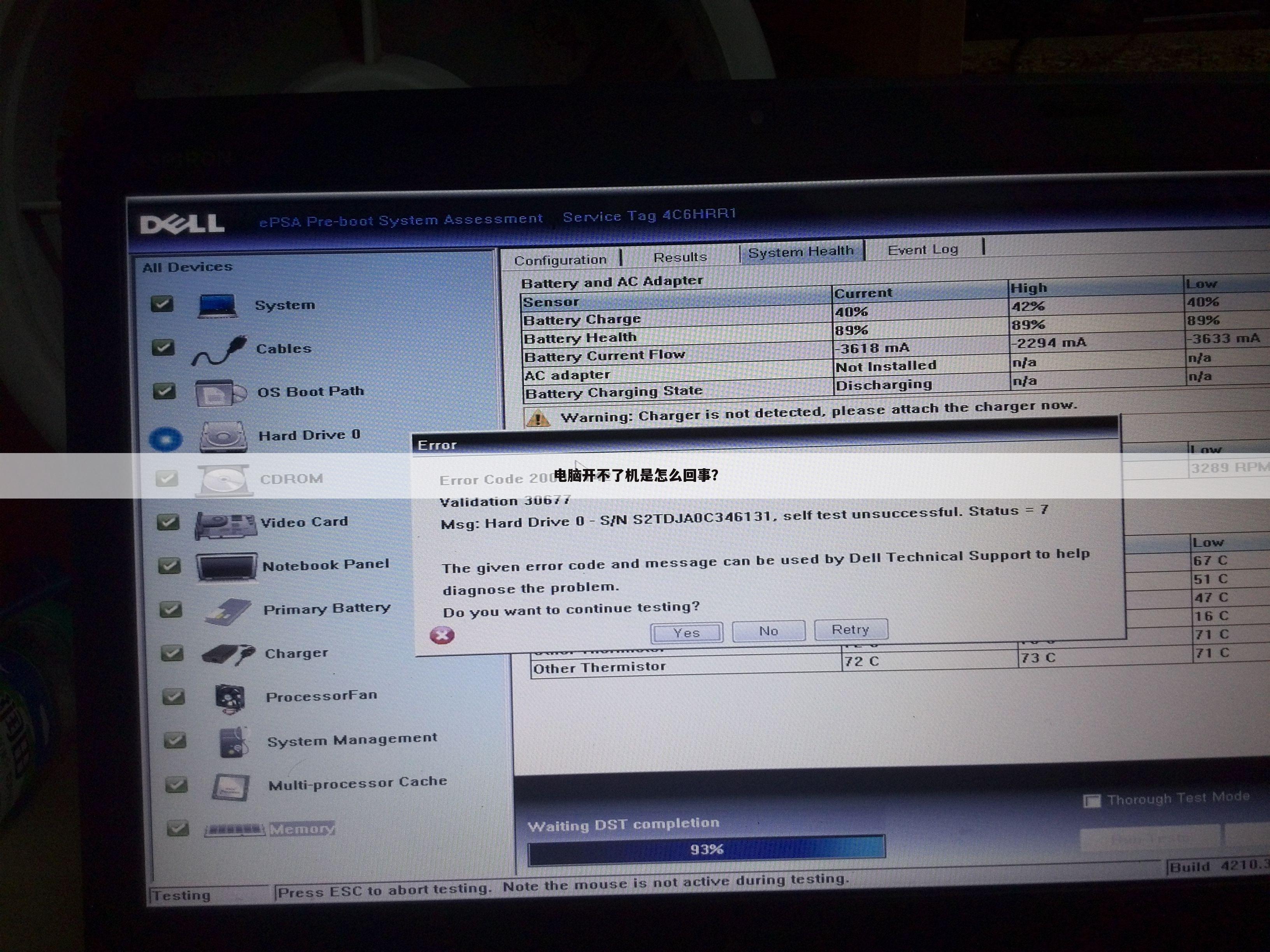Select the Multi-processor Cache chip icon
The image size is (1270, 952).
pyautogui.click(x=231, y=787)
